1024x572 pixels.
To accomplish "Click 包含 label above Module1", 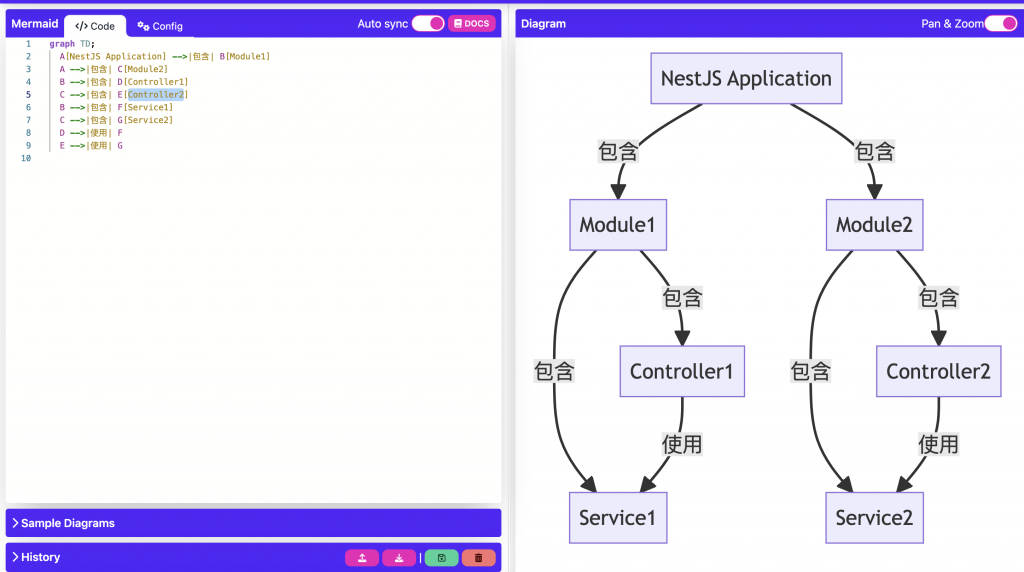I will [x=618, y=151].
